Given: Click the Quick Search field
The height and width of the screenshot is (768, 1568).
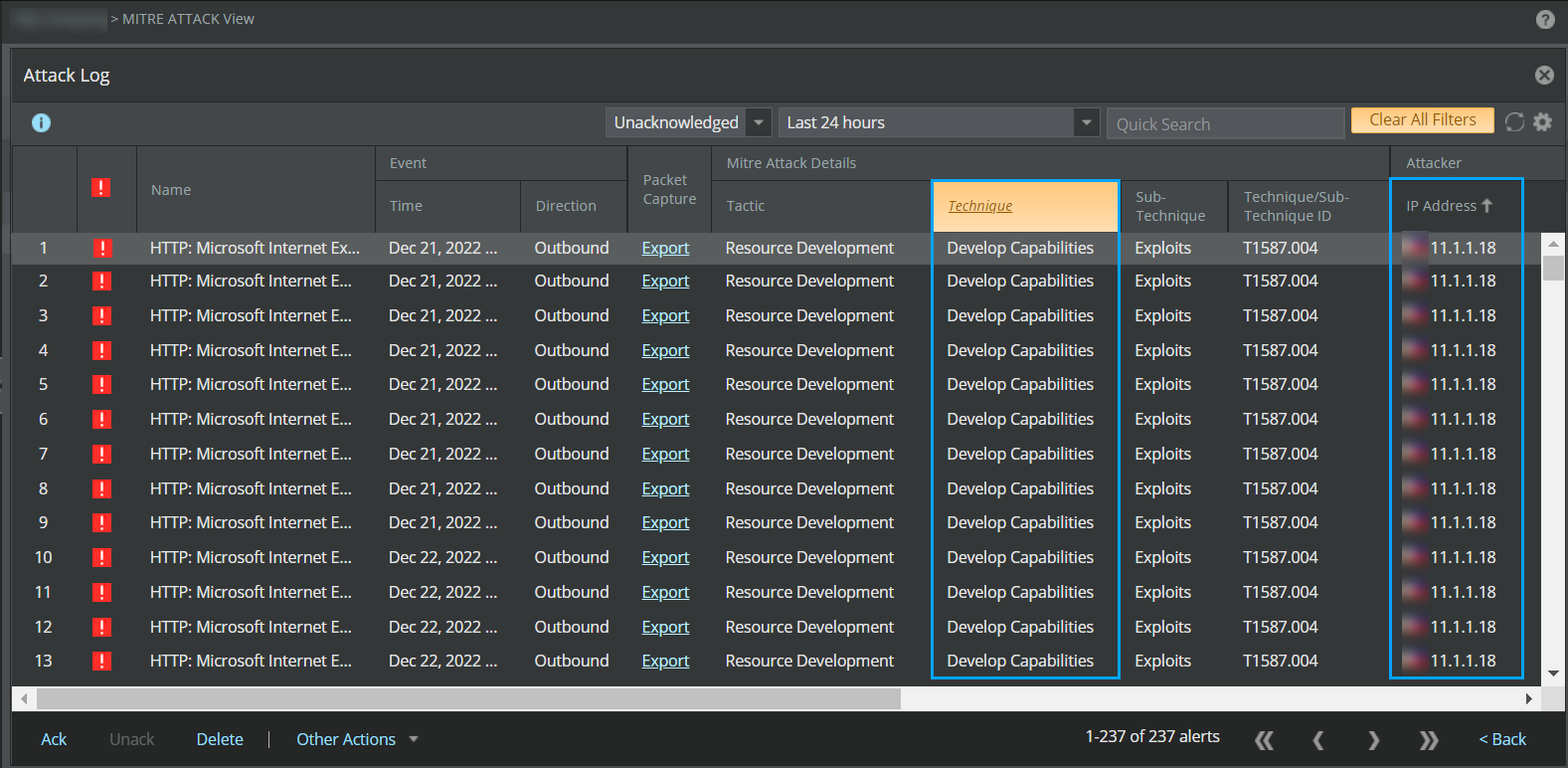Looking at the screenshot, I should [1225, 123].
